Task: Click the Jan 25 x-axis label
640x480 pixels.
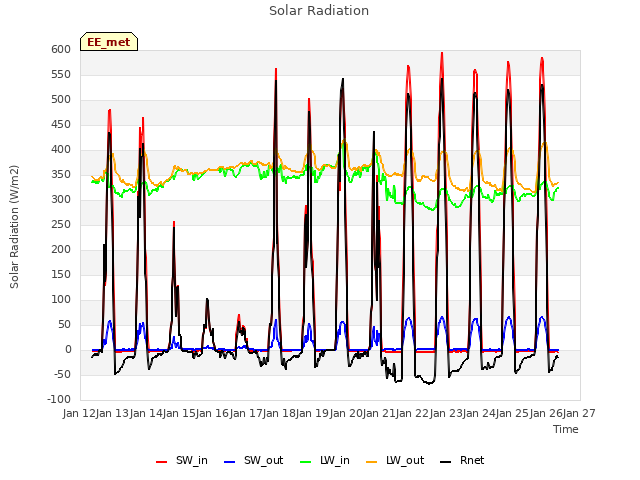Action: pyautogui.click(x=513, y=413)
